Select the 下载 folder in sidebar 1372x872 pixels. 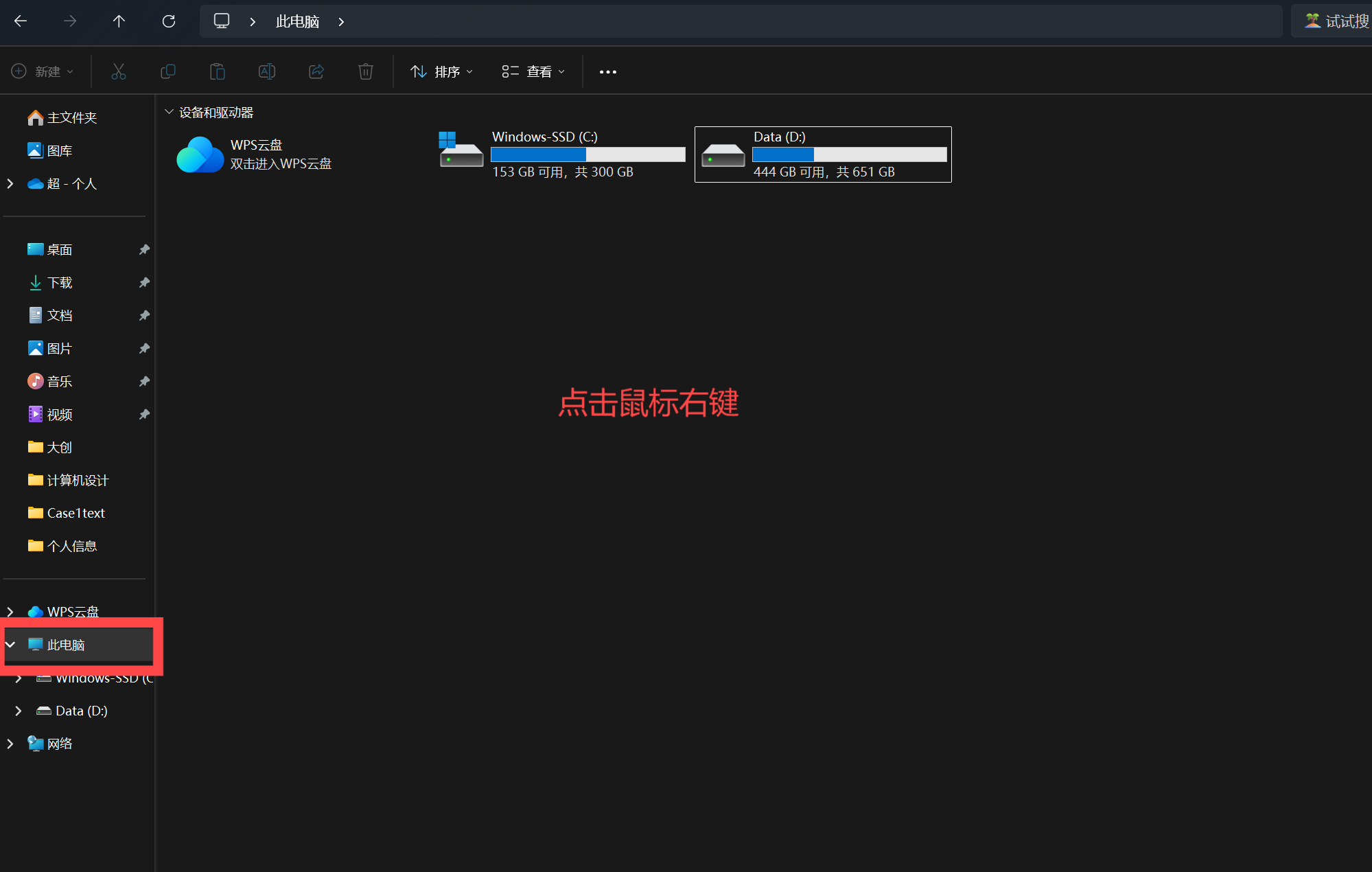pos(60,282)
